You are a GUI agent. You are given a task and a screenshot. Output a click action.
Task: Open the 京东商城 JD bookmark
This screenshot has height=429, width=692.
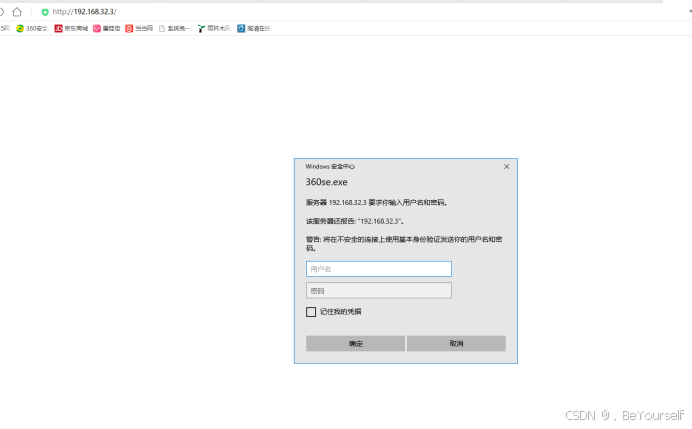pos(71,28)
